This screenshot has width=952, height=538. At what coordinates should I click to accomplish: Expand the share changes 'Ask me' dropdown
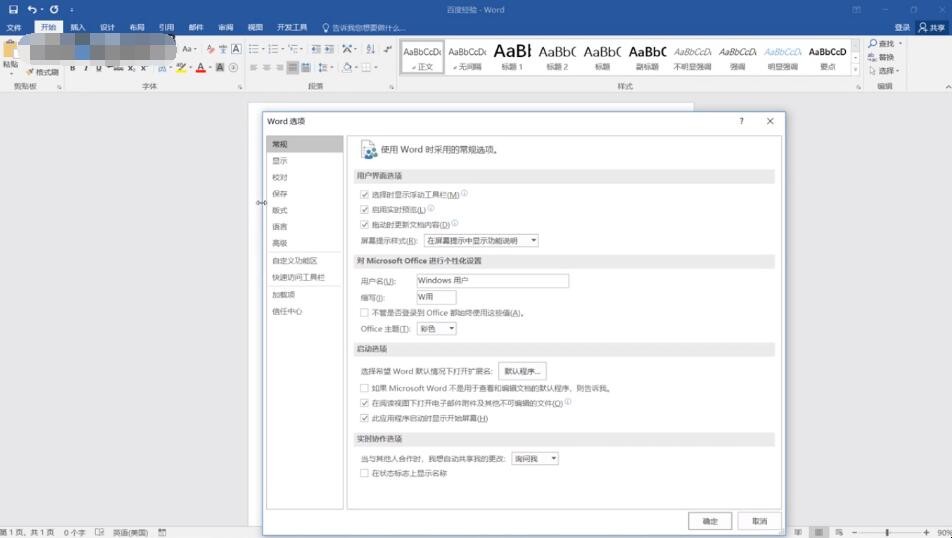tap(534, 458)
